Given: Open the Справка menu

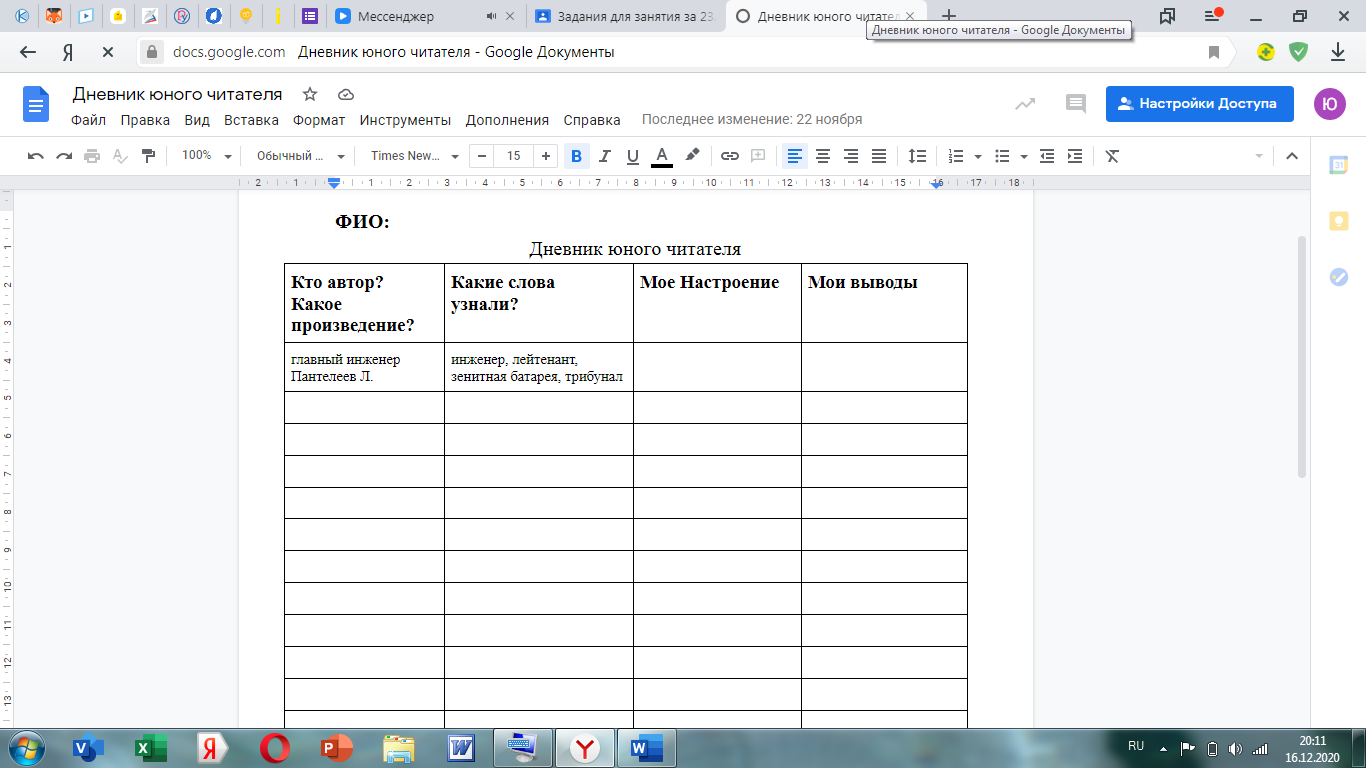Looking at the screenshot, I should click(592, 120).
